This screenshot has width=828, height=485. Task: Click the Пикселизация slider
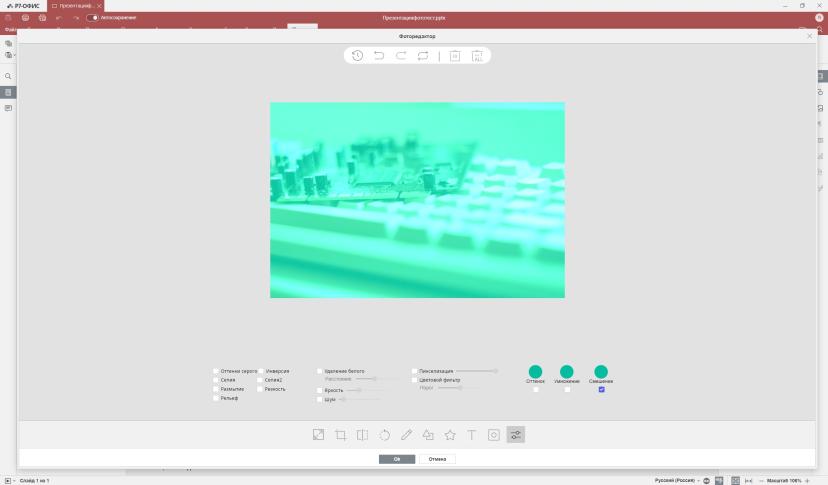[x=477, y=371]
